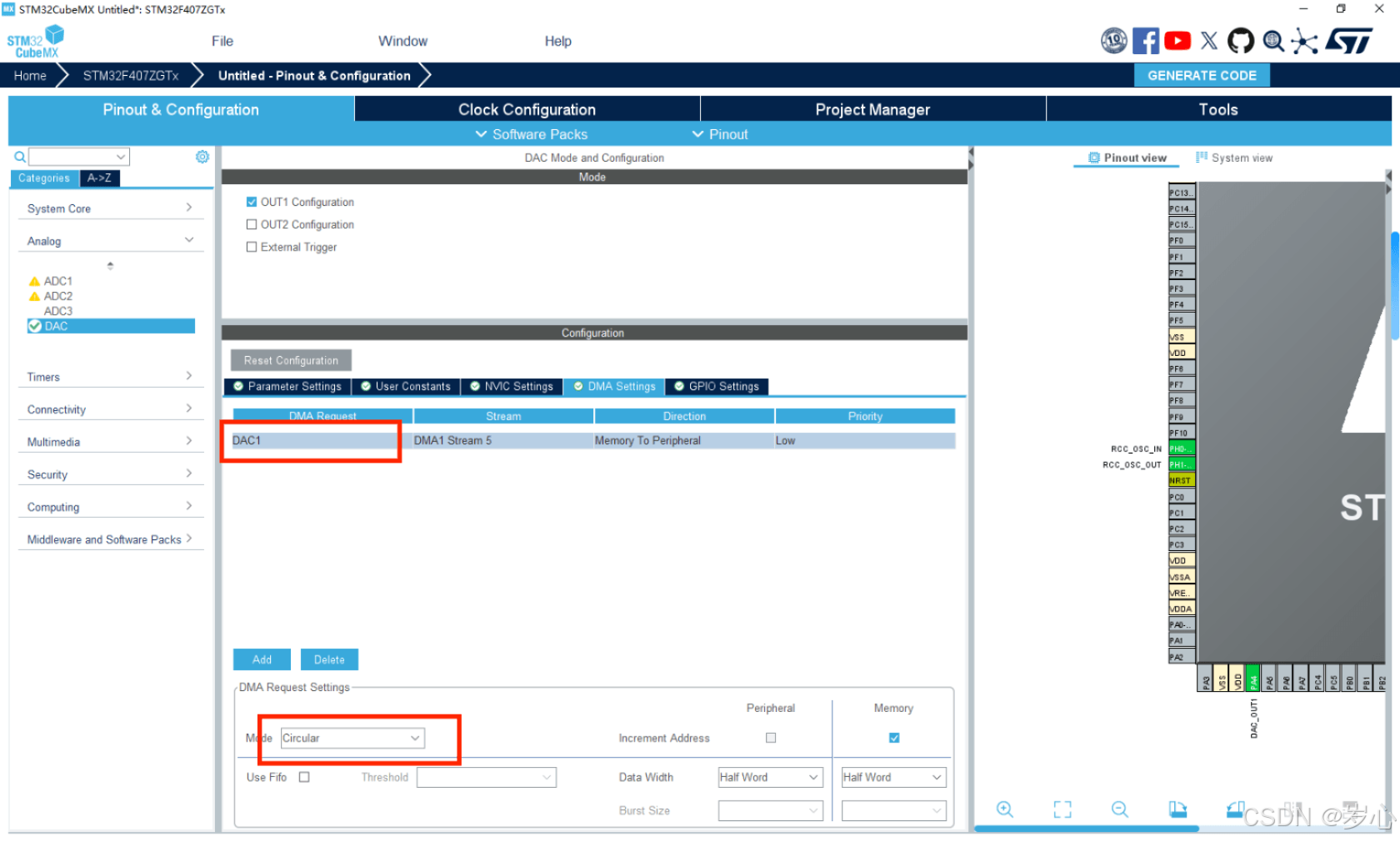Click the PH0 RCC_OSC_IN pin
Image resolution: width=1400 pixels, height=842 pixels.
click(x=1182, y=449)
